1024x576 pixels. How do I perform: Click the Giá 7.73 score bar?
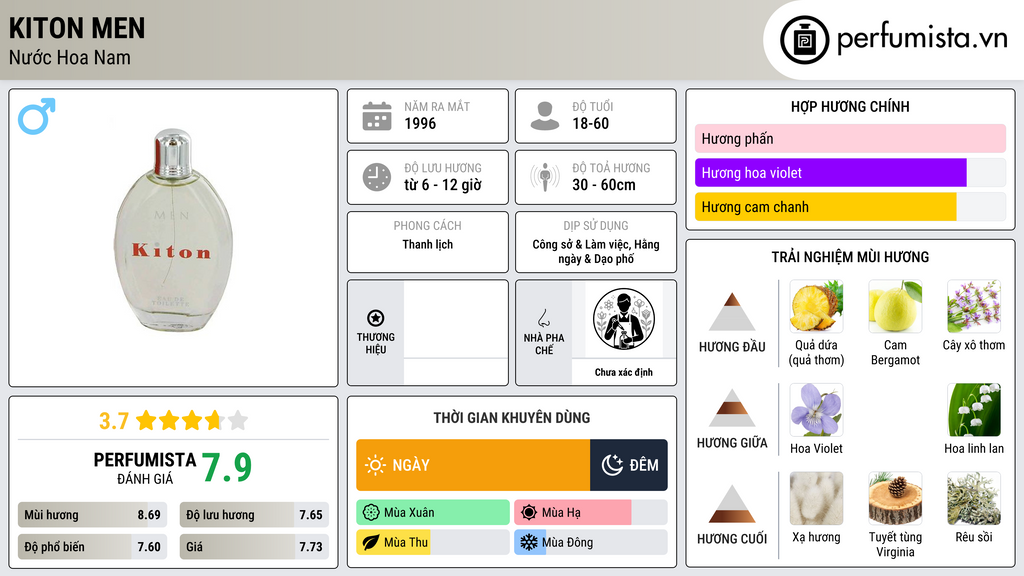[254, 547]
